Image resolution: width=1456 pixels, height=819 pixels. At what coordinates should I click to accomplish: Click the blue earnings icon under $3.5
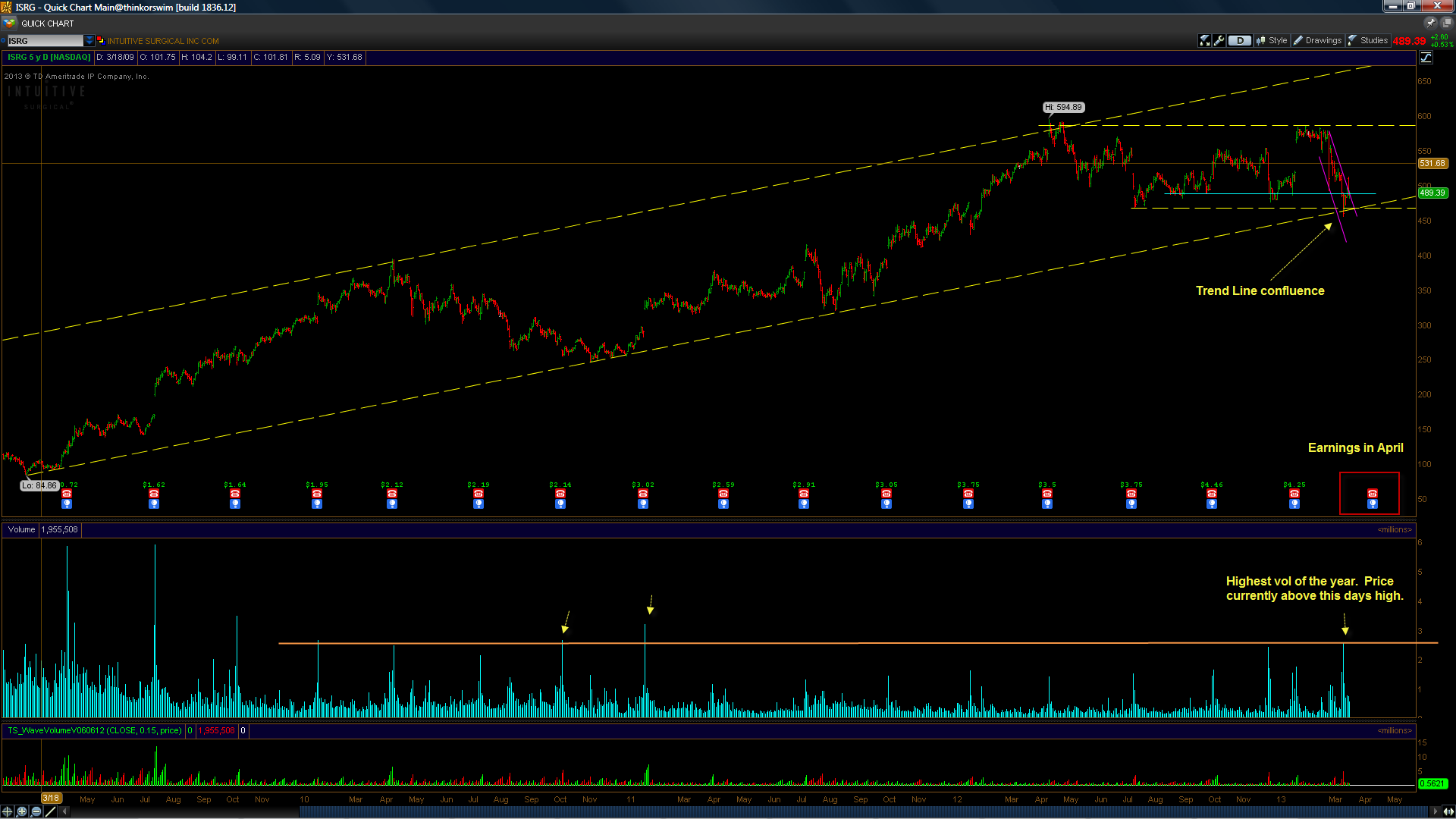(1047, 504)
